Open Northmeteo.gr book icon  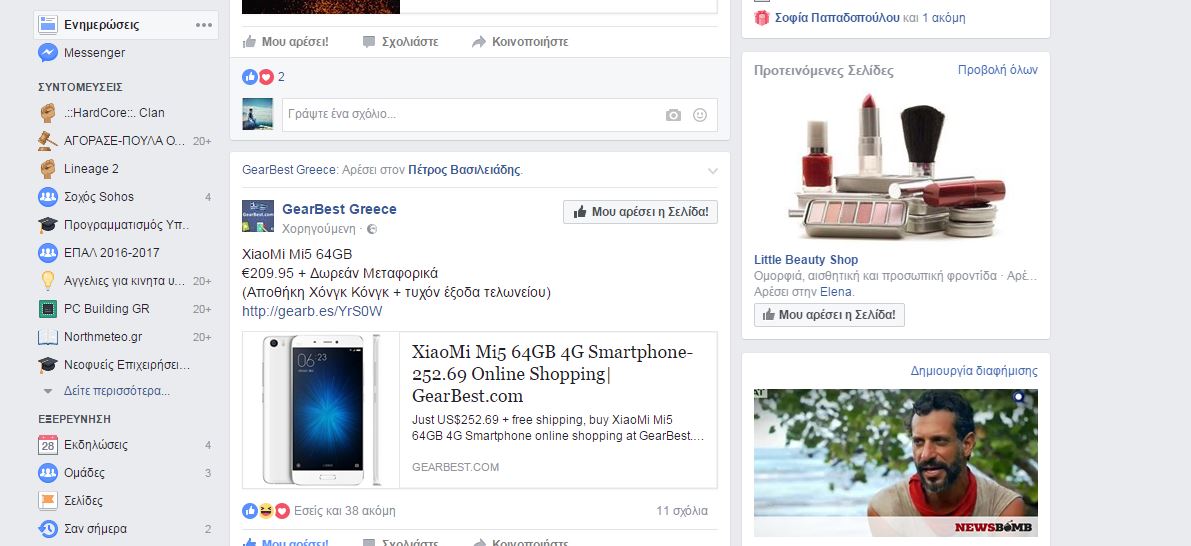pos(48,336)
